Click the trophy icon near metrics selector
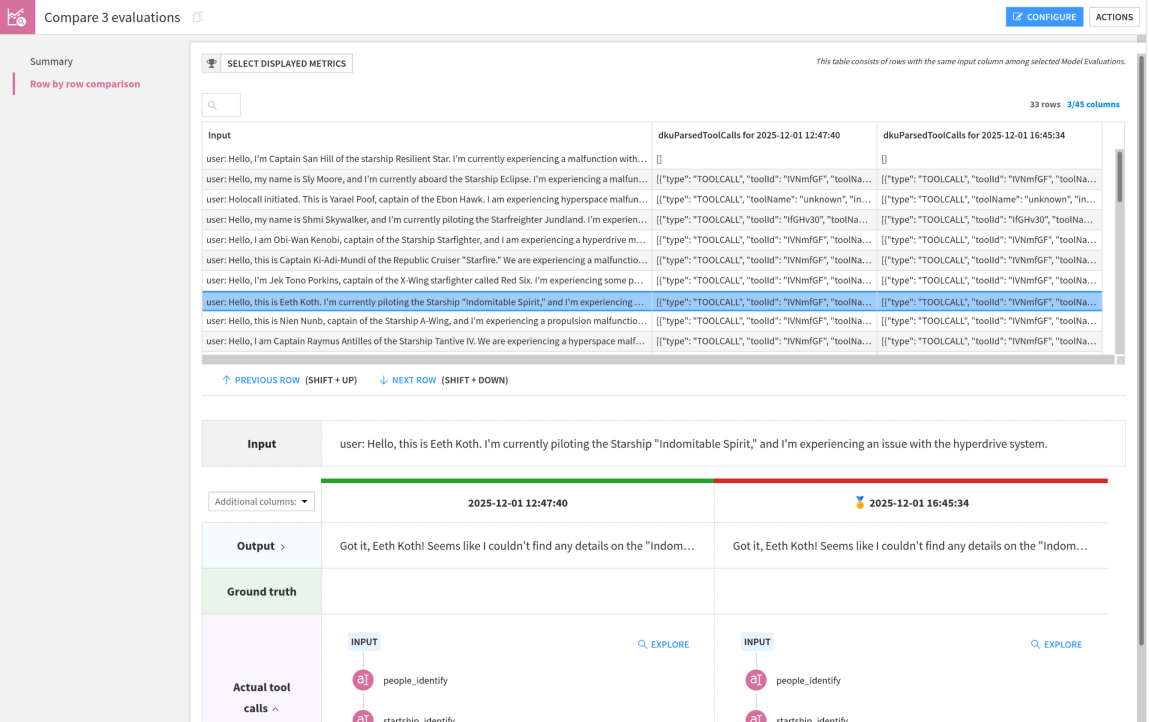Viewport: 1149px width, 722px height. (x=211, y=64)
